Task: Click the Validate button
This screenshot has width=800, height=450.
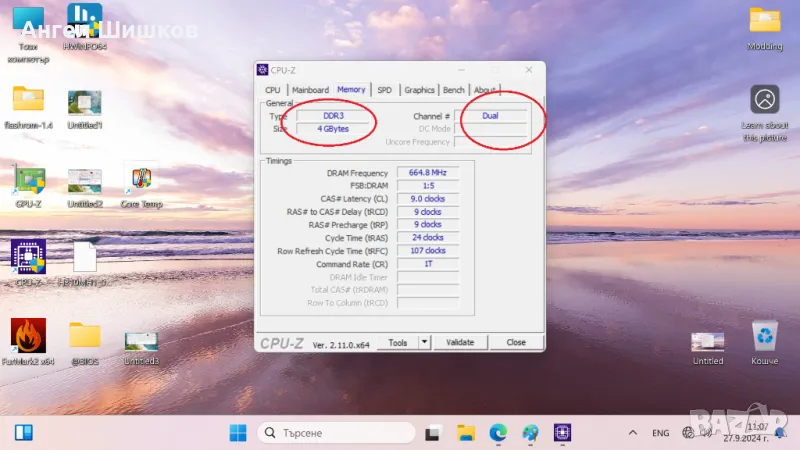Action: coord(460,342)
